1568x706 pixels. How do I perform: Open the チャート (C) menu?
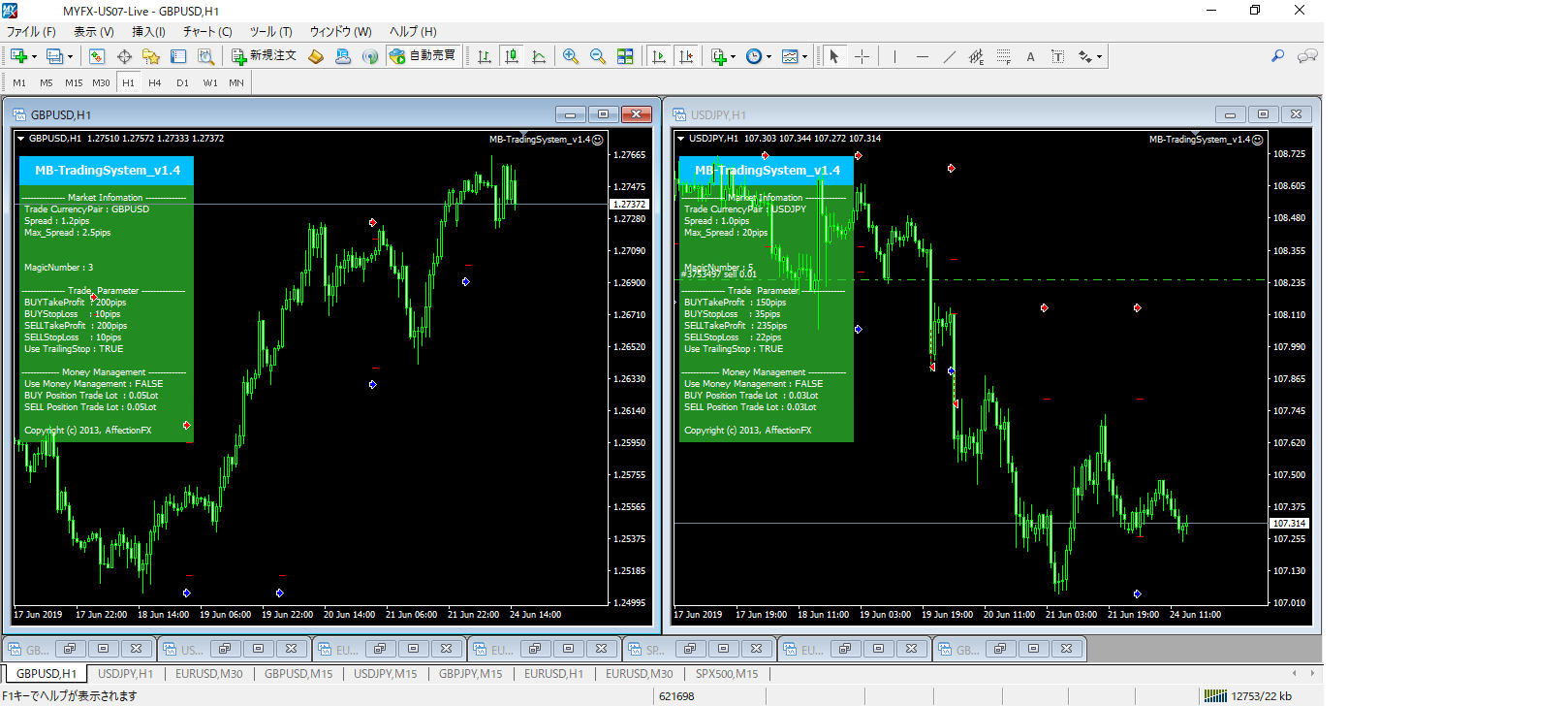click(x=207, y=32)
